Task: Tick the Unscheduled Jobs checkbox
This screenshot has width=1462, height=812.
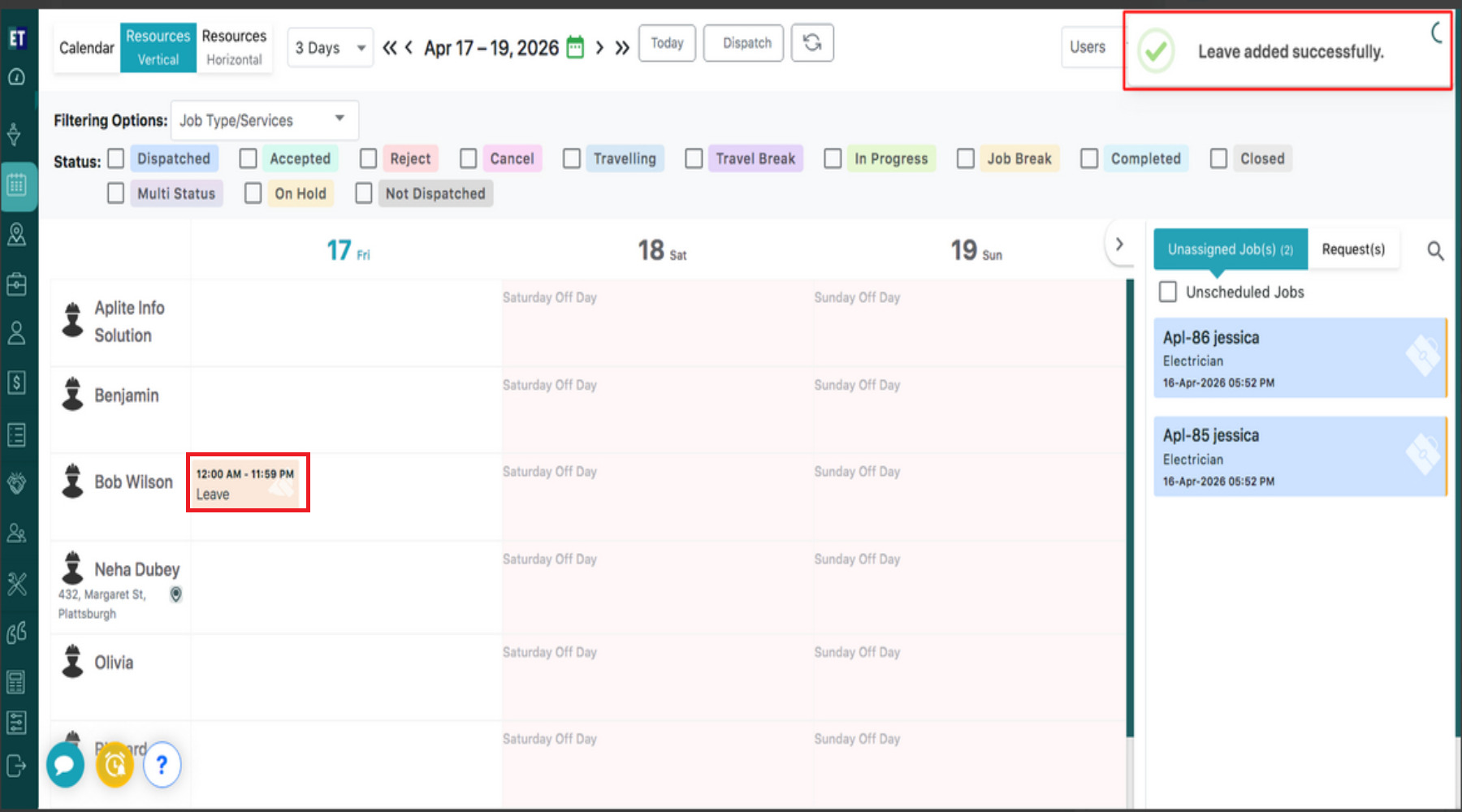Action: point(1168,292)
